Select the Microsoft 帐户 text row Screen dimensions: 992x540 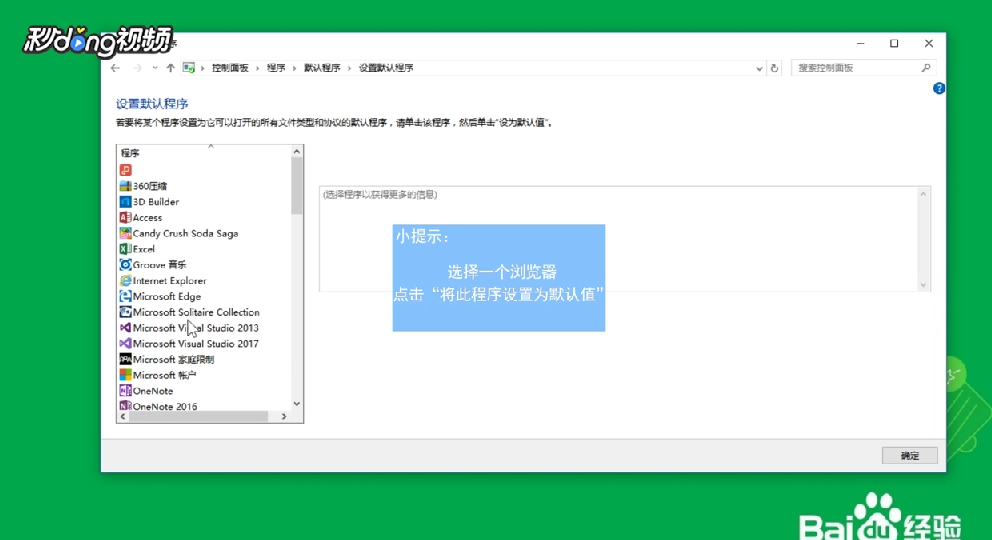[164, 375]
